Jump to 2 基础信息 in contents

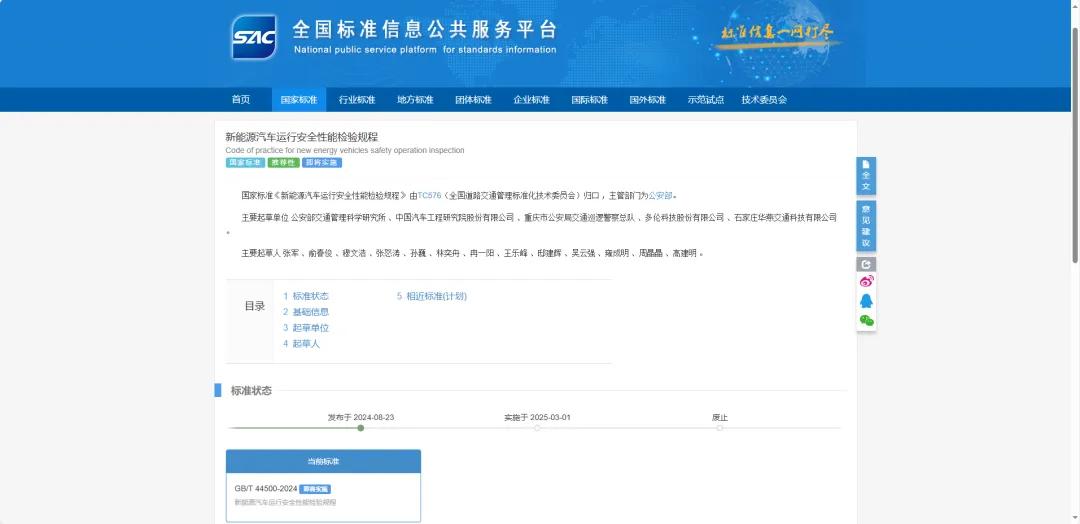(x=306, y=312)
